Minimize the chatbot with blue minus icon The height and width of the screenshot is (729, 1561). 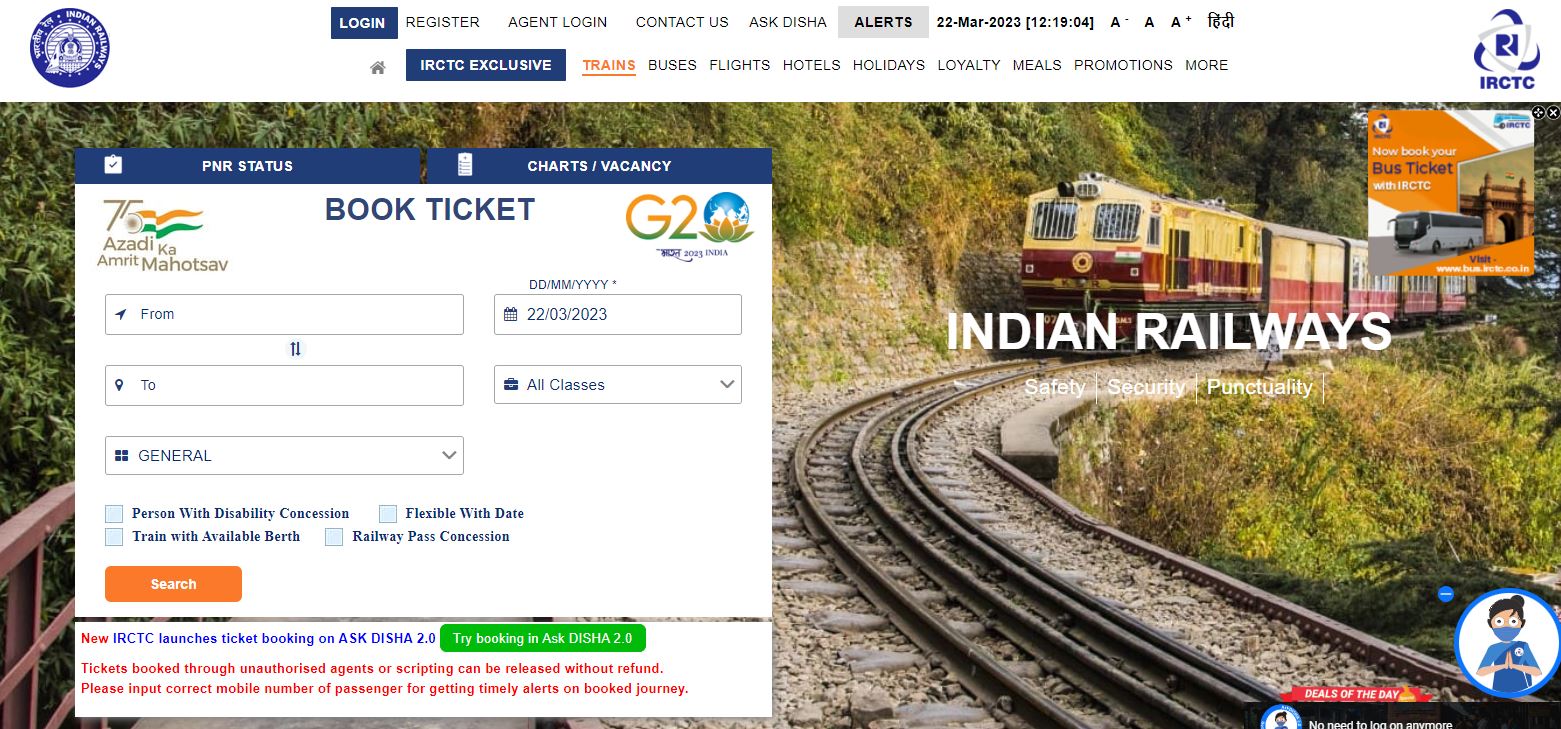1445,593
